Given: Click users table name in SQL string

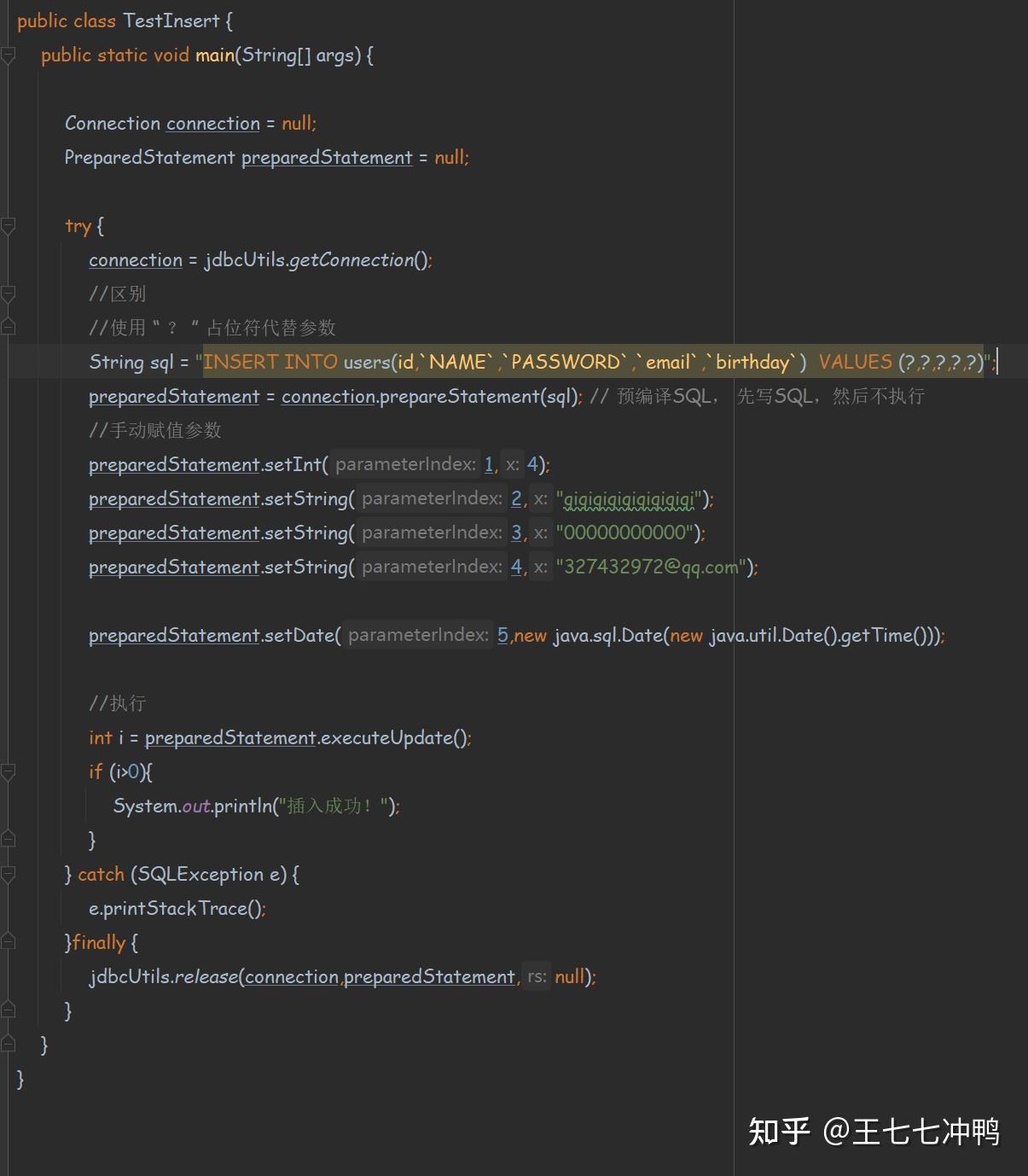Looking at the screenshot, I should click(367, 362).
